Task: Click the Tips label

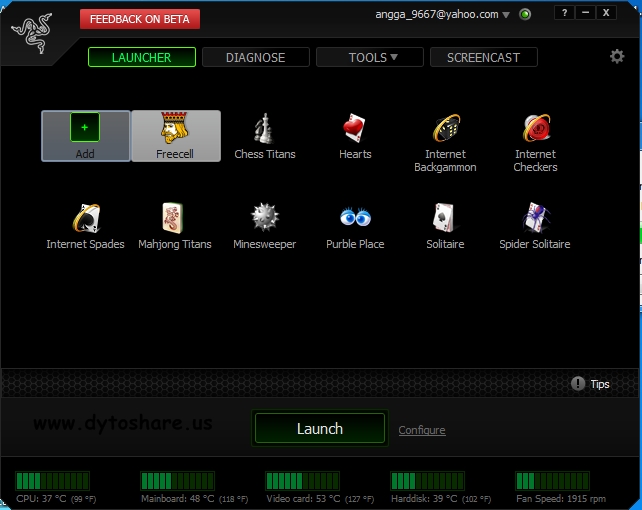Action: click(x=600, y=384)
